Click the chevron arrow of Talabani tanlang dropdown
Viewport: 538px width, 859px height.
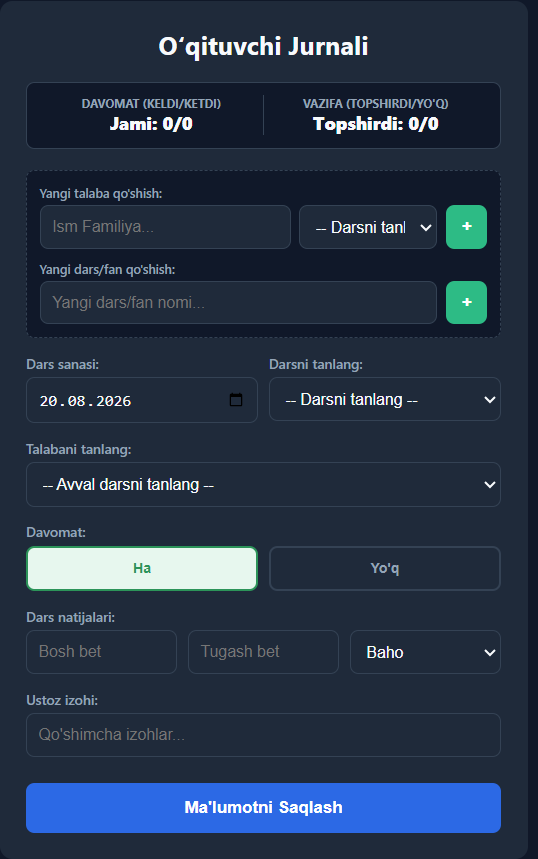point(490,484)
